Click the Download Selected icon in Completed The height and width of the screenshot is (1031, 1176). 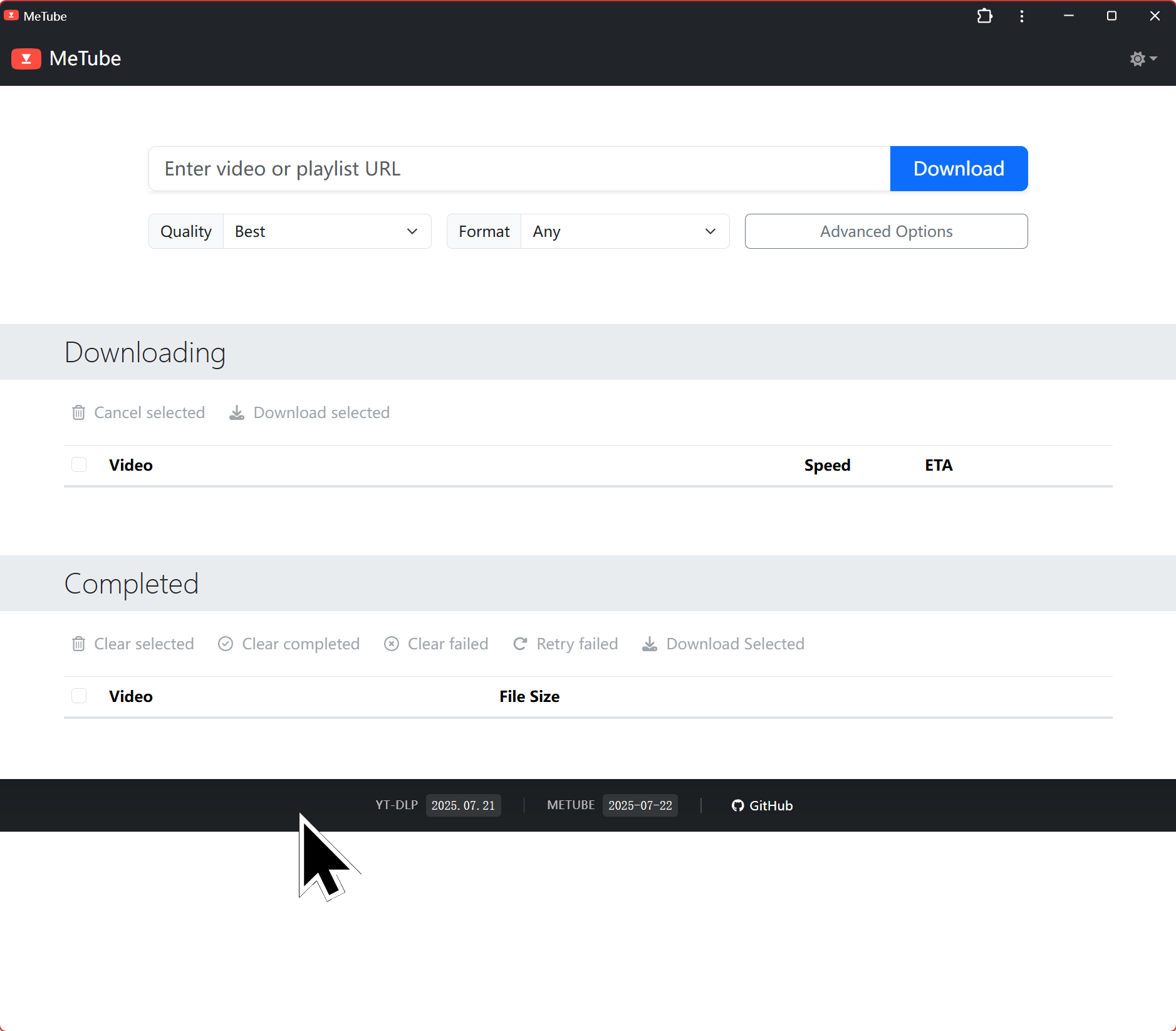tap(650, 644)
